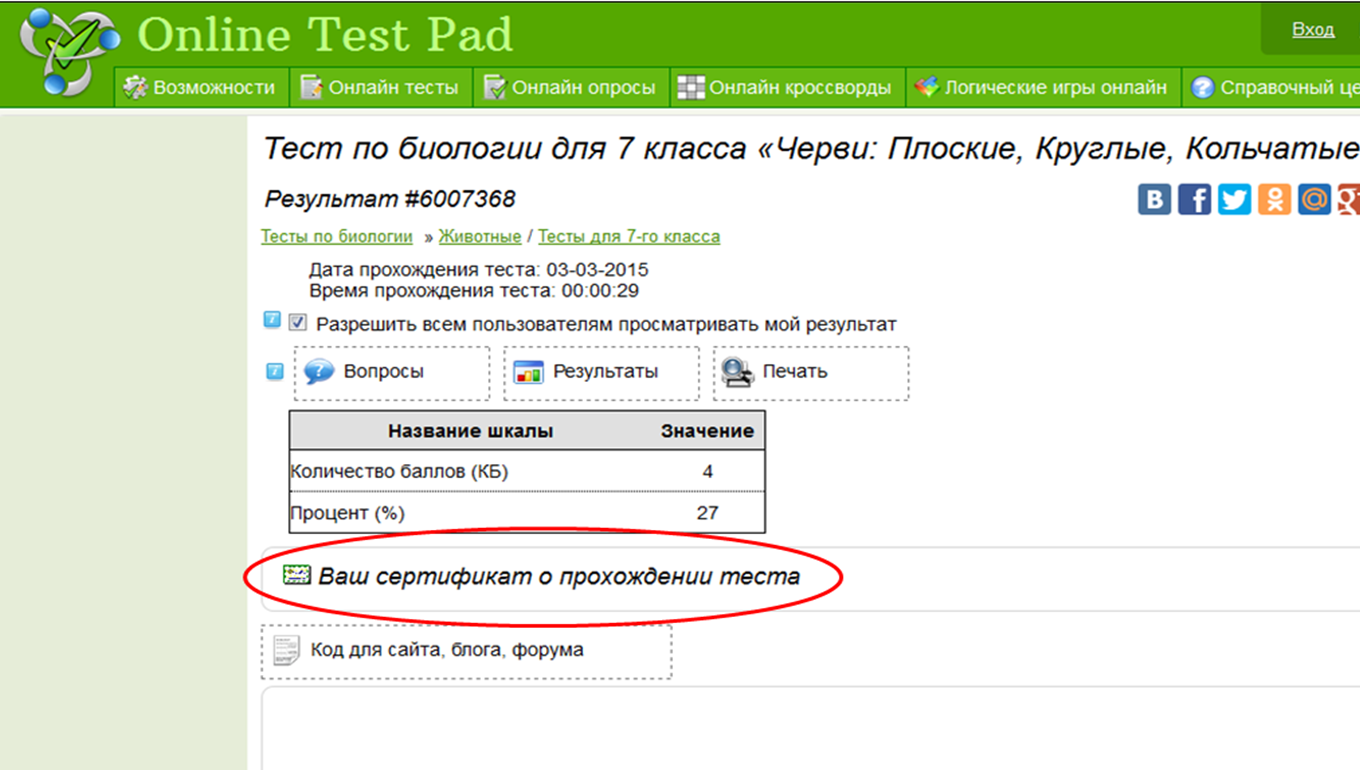
Task: Open 'Тесты для 7-го класса' link
Action: pyautogui.click(x=629, y=236)
